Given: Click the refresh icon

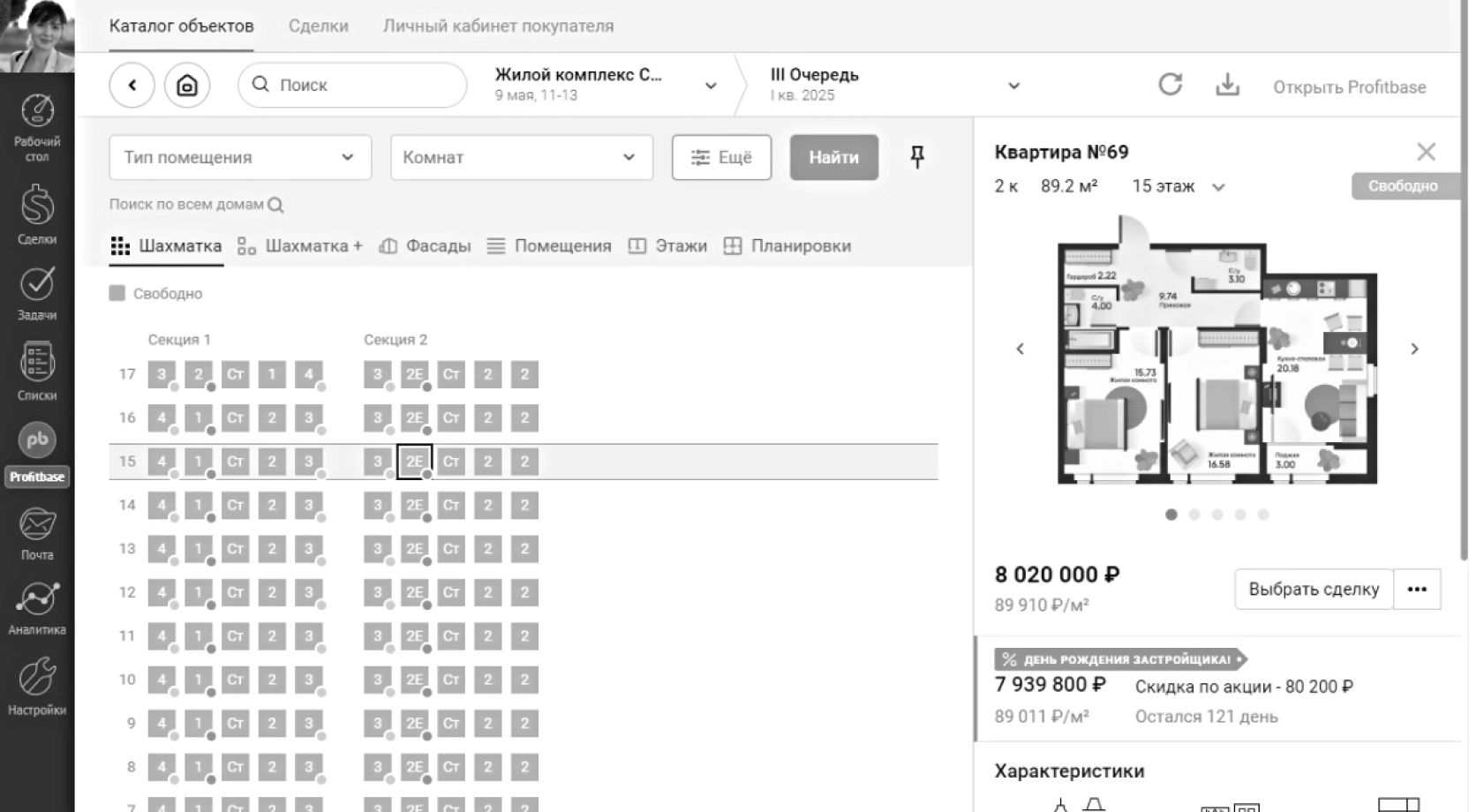Looking at the screenshot, I should pos(1170,85).
